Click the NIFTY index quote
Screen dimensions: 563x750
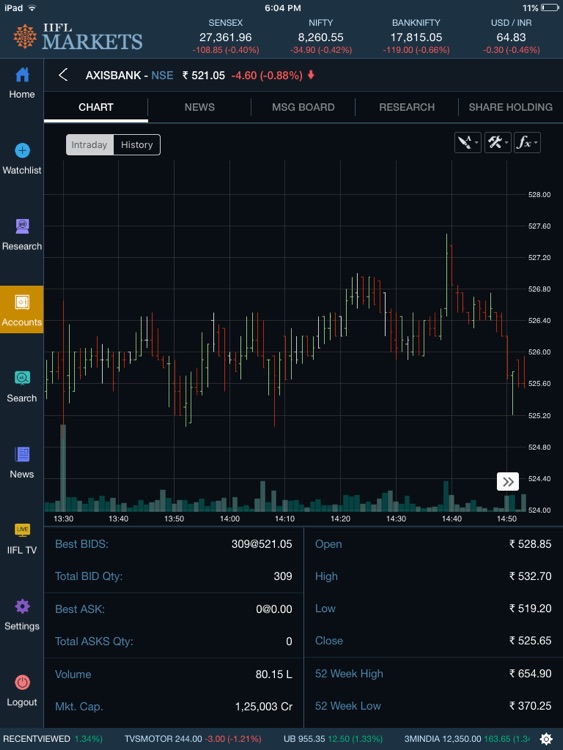pos(320,36)
